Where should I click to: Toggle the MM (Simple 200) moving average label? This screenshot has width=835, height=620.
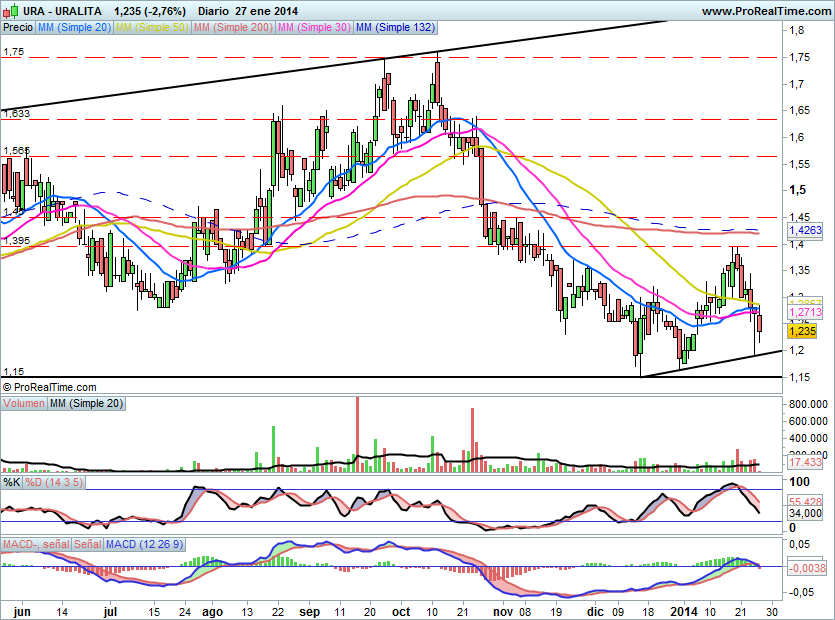pos(231,28)
